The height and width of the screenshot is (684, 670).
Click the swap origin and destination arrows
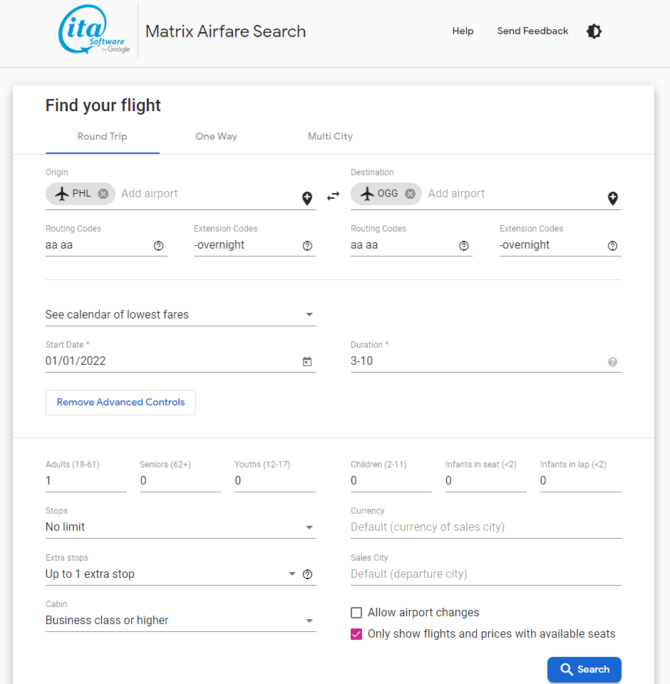(333, 196)
